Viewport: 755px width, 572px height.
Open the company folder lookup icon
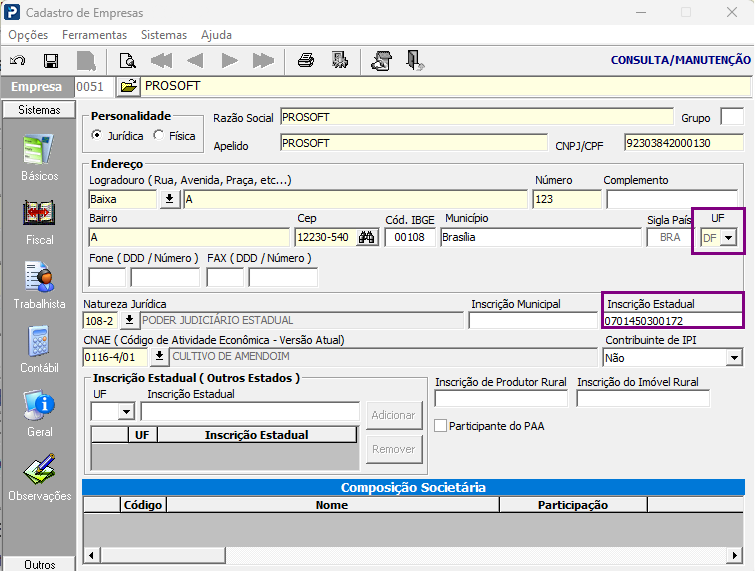coord(128,87)
